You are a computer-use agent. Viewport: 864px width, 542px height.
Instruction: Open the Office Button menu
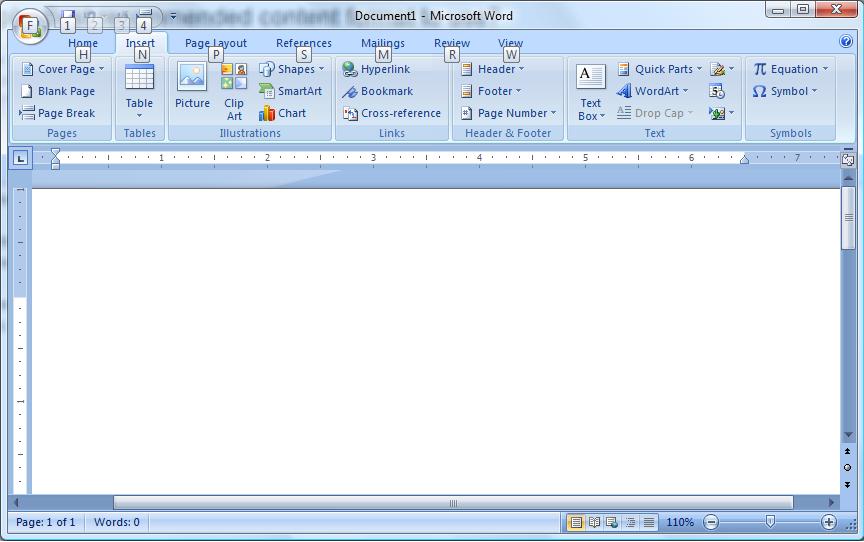click(x=30, y=26)
